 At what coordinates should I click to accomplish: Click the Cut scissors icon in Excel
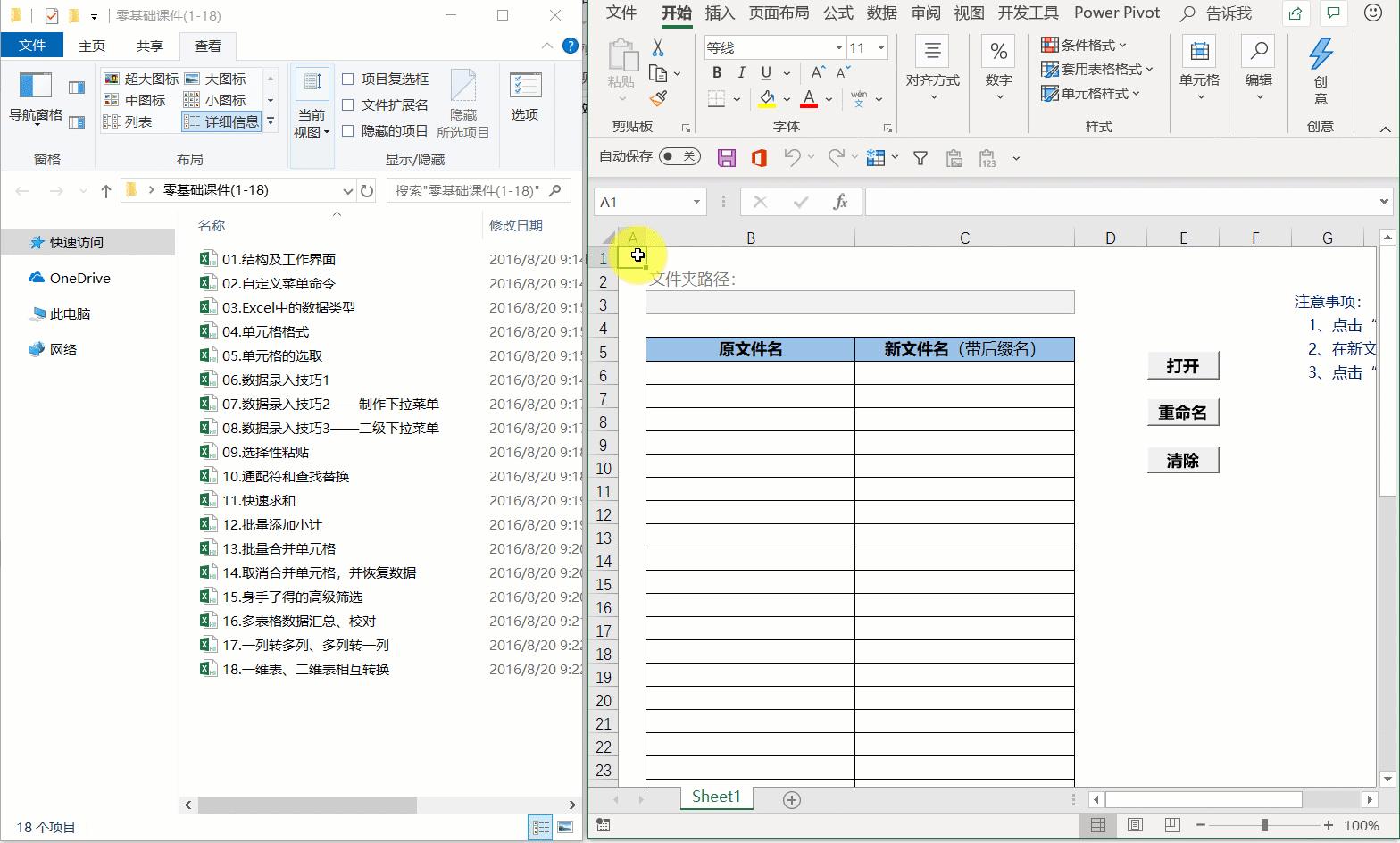coord(658,48)
